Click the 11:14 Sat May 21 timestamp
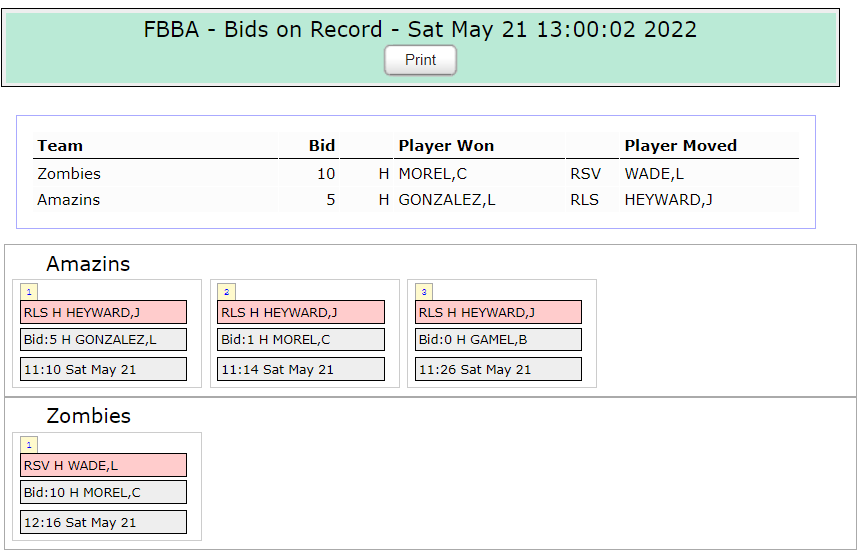Screen dimensions: 867x558 pos(301,369)
